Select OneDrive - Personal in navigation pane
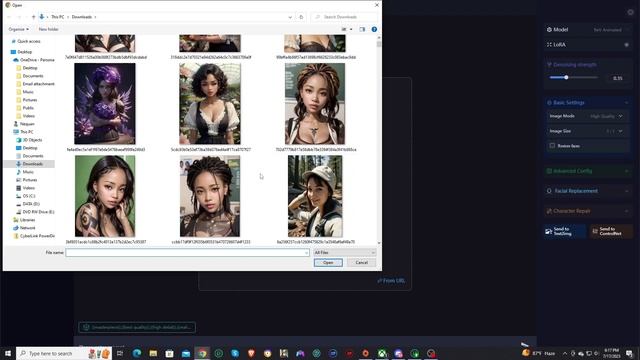 click(x=34, y=60)
